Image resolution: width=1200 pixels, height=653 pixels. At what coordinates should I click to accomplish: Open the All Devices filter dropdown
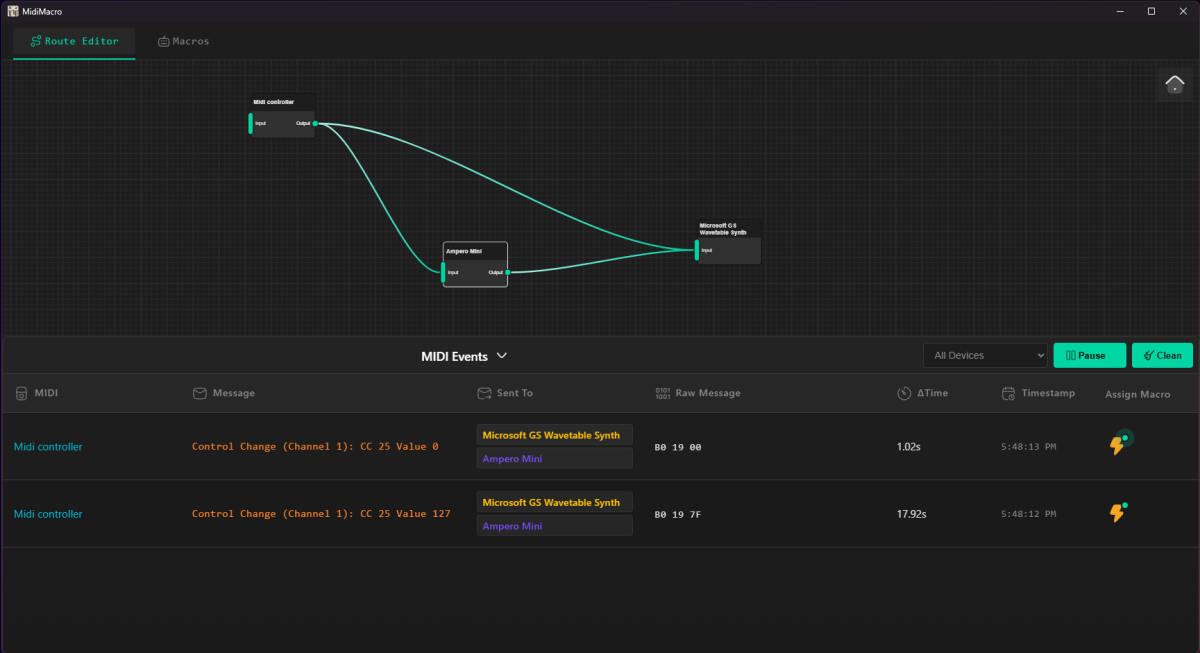(985, 355)
